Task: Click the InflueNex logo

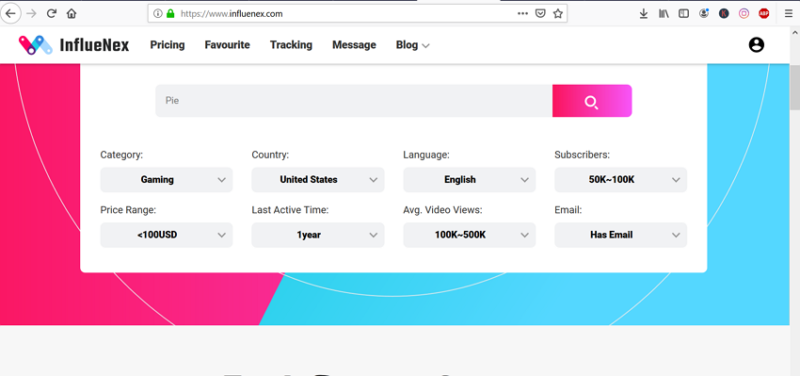Action: tap(74, 45)
